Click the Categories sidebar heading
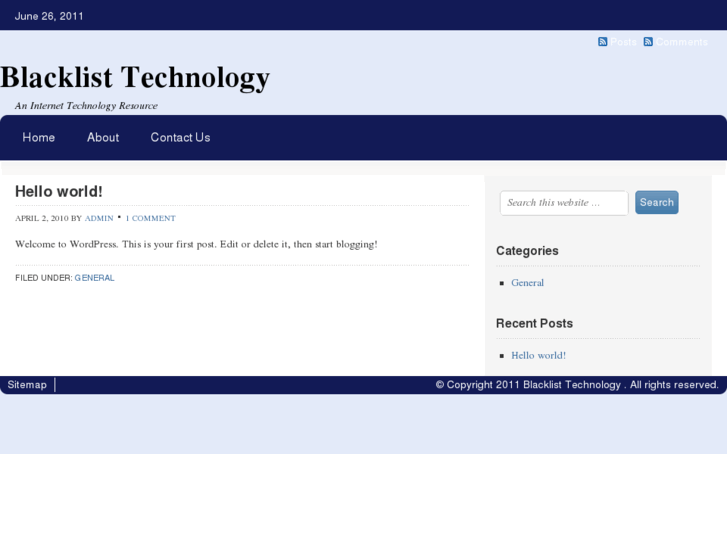The image size is (727, 545). [x=527, y=251]
